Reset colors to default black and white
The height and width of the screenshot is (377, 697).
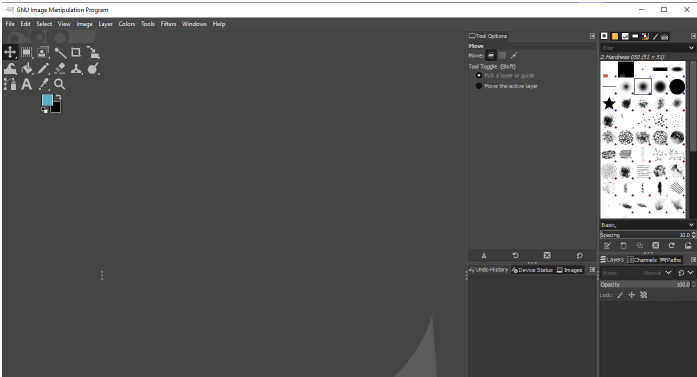pyautogui.click(x=44, y=110)
